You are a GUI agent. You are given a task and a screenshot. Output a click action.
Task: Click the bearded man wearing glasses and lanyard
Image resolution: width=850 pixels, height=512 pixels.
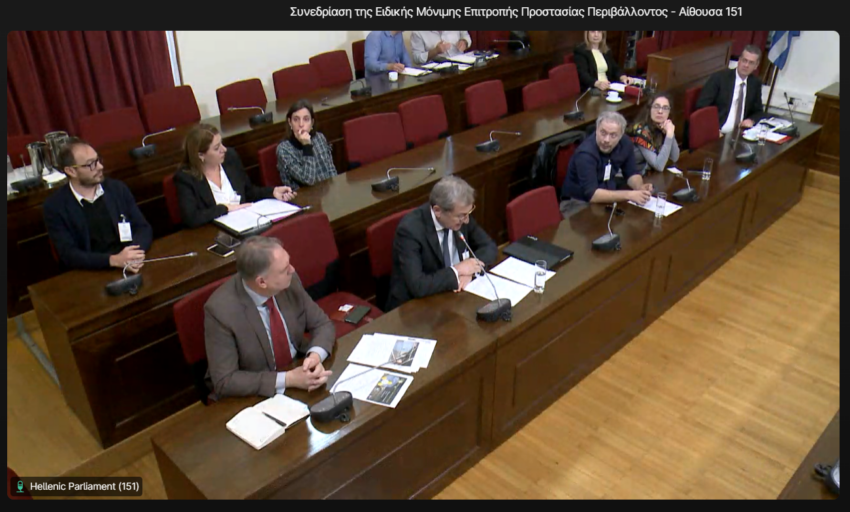click(93, 210)
